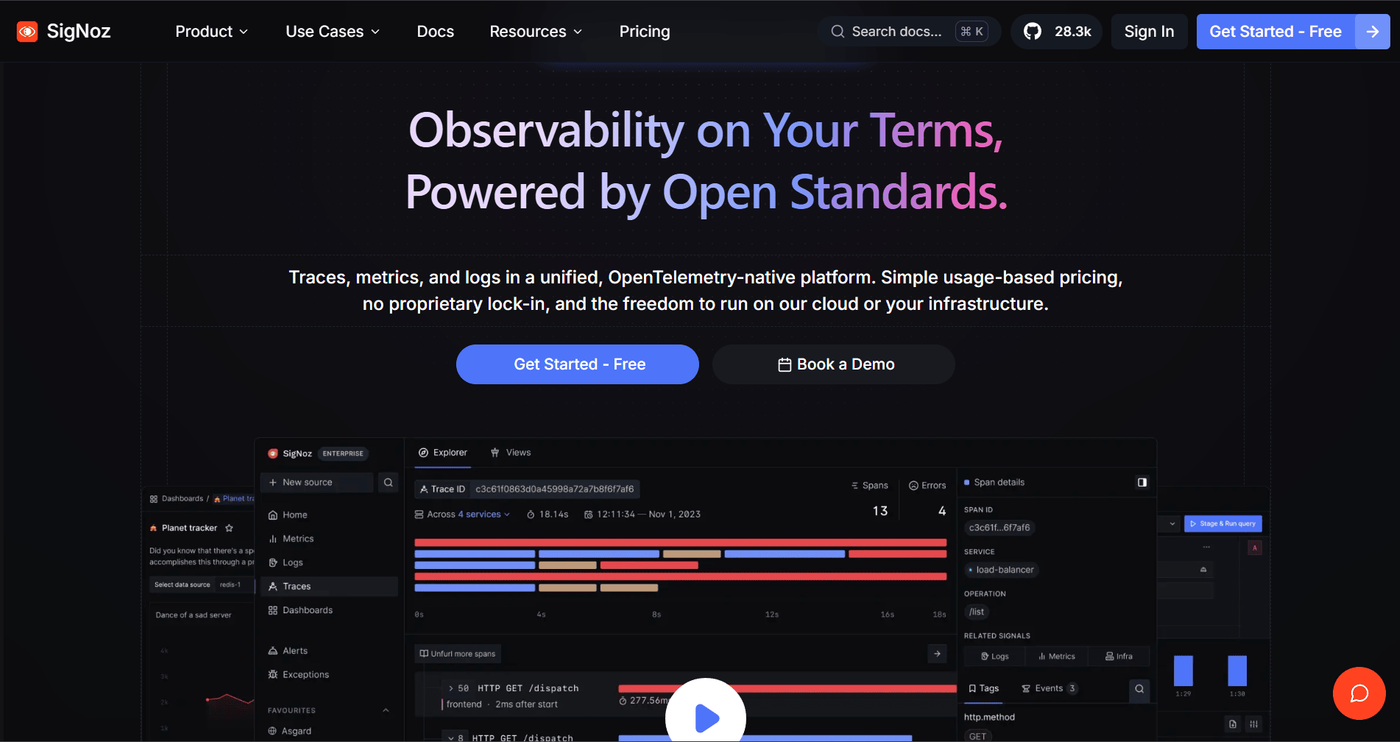Click the document icon in the query panel
This screenshot has width=1400, height=742.
pyautogui.click(x=1233, y=724)
